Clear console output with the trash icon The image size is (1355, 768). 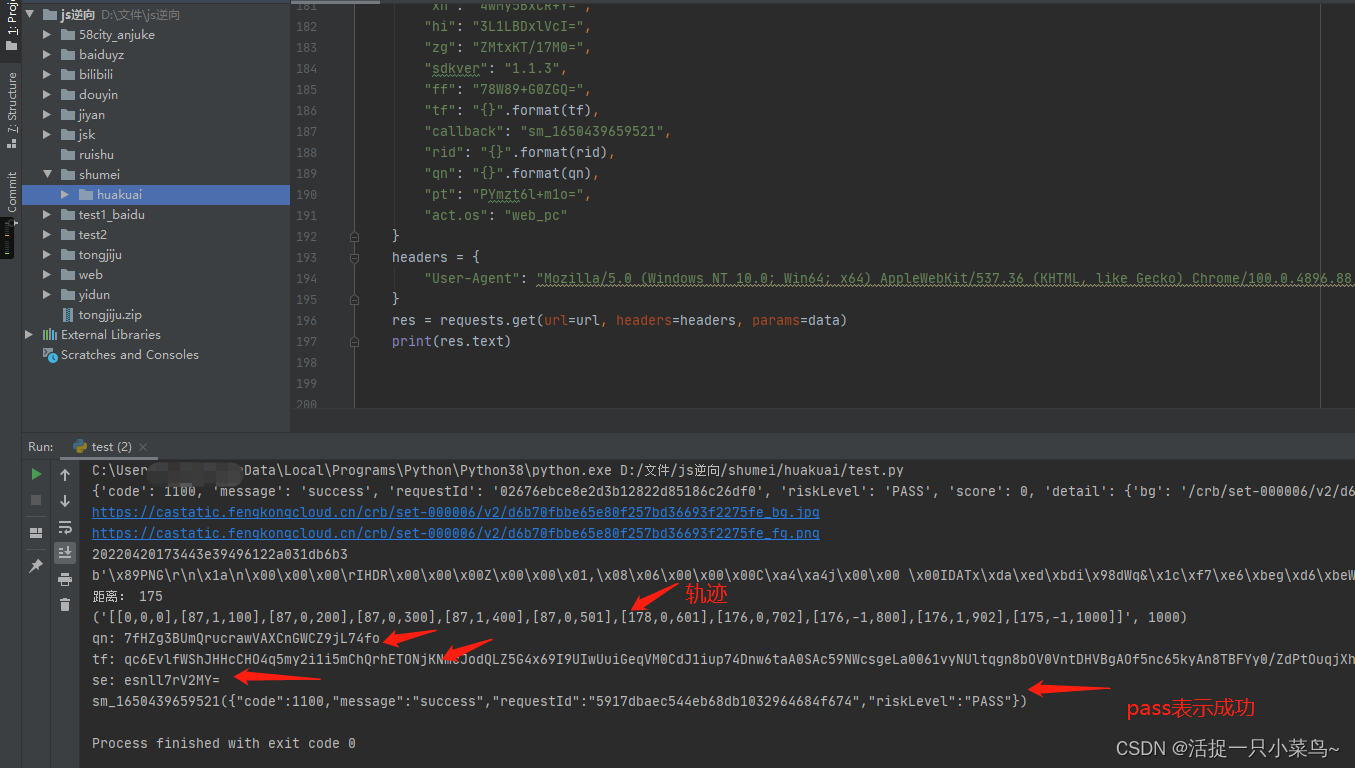[x=65, y=604]
